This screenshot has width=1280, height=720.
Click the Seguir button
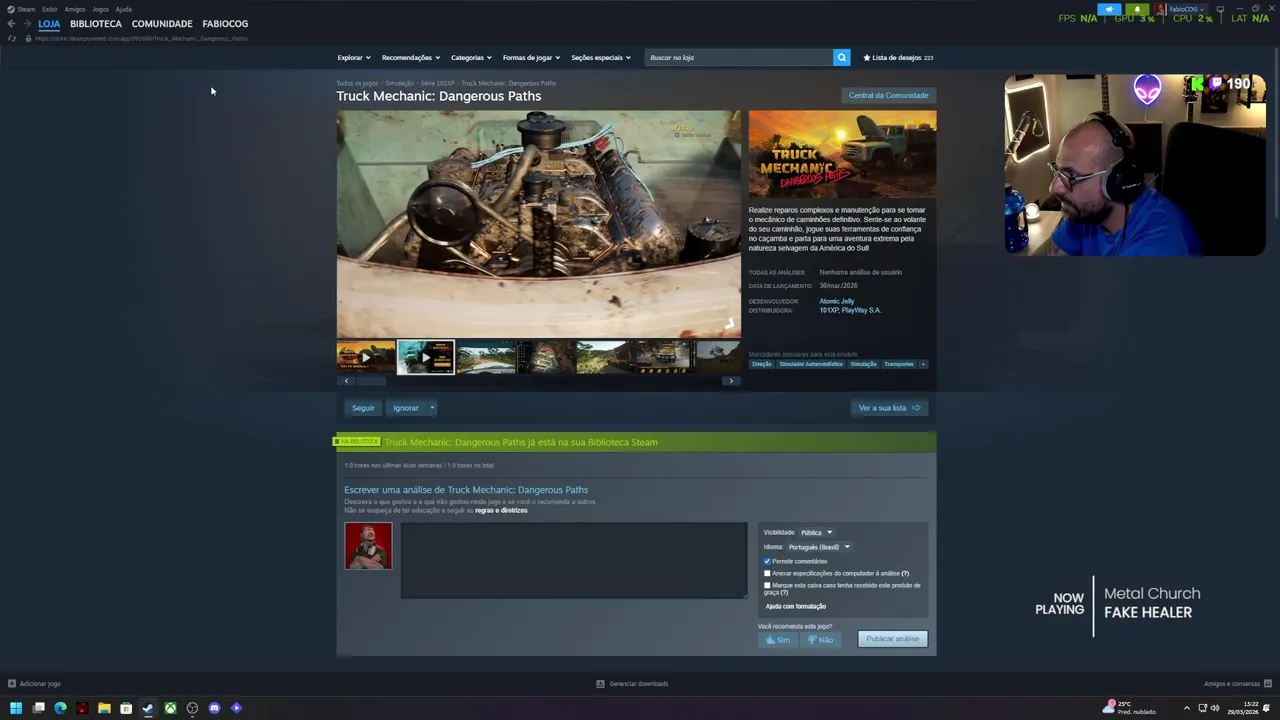coord(363,408)
